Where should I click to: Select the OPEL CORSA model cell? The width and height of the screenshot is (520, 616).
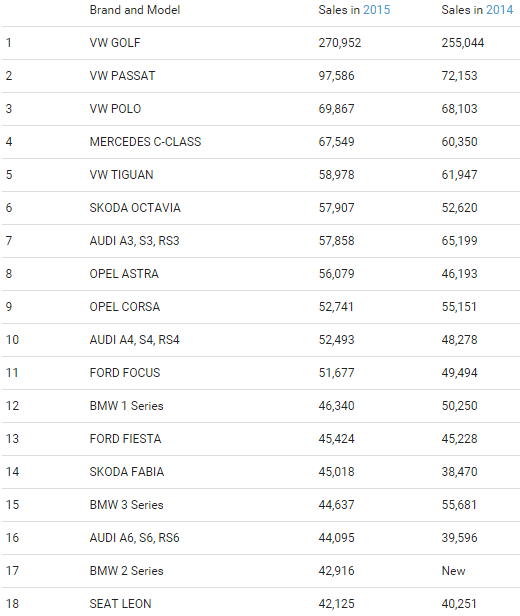pyautogui.click(x=125, y=307)
